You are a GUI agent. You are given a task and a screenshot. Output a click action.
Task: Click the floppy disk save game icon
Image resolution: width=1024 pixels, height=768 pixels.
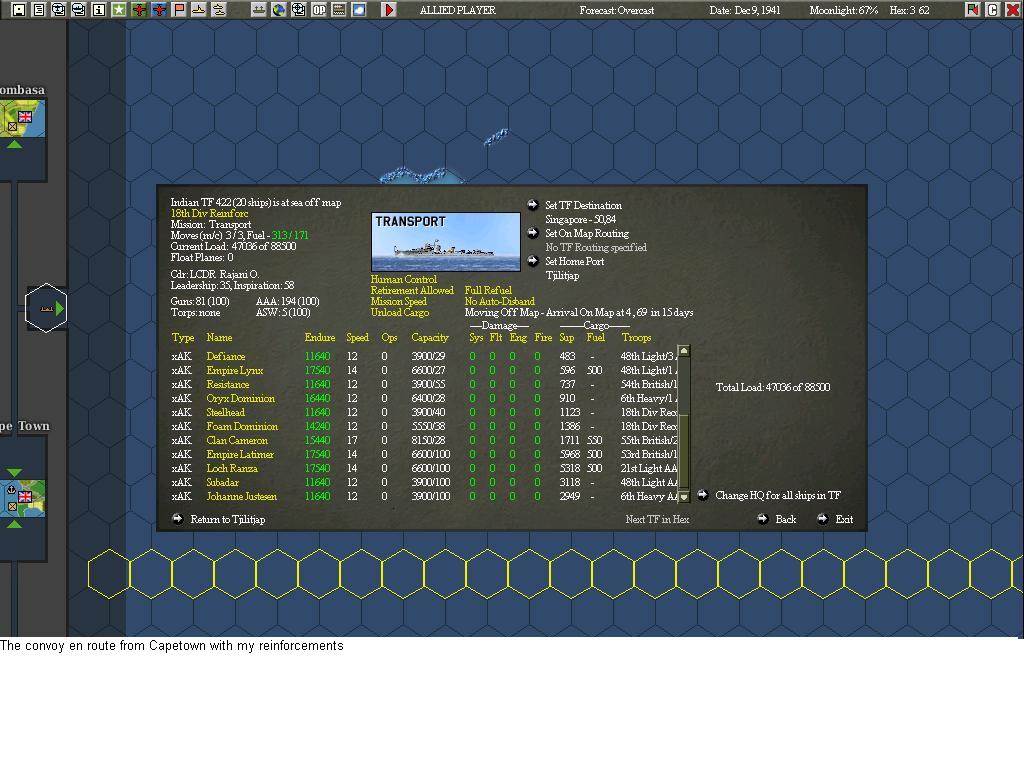[x=19, y=10]
